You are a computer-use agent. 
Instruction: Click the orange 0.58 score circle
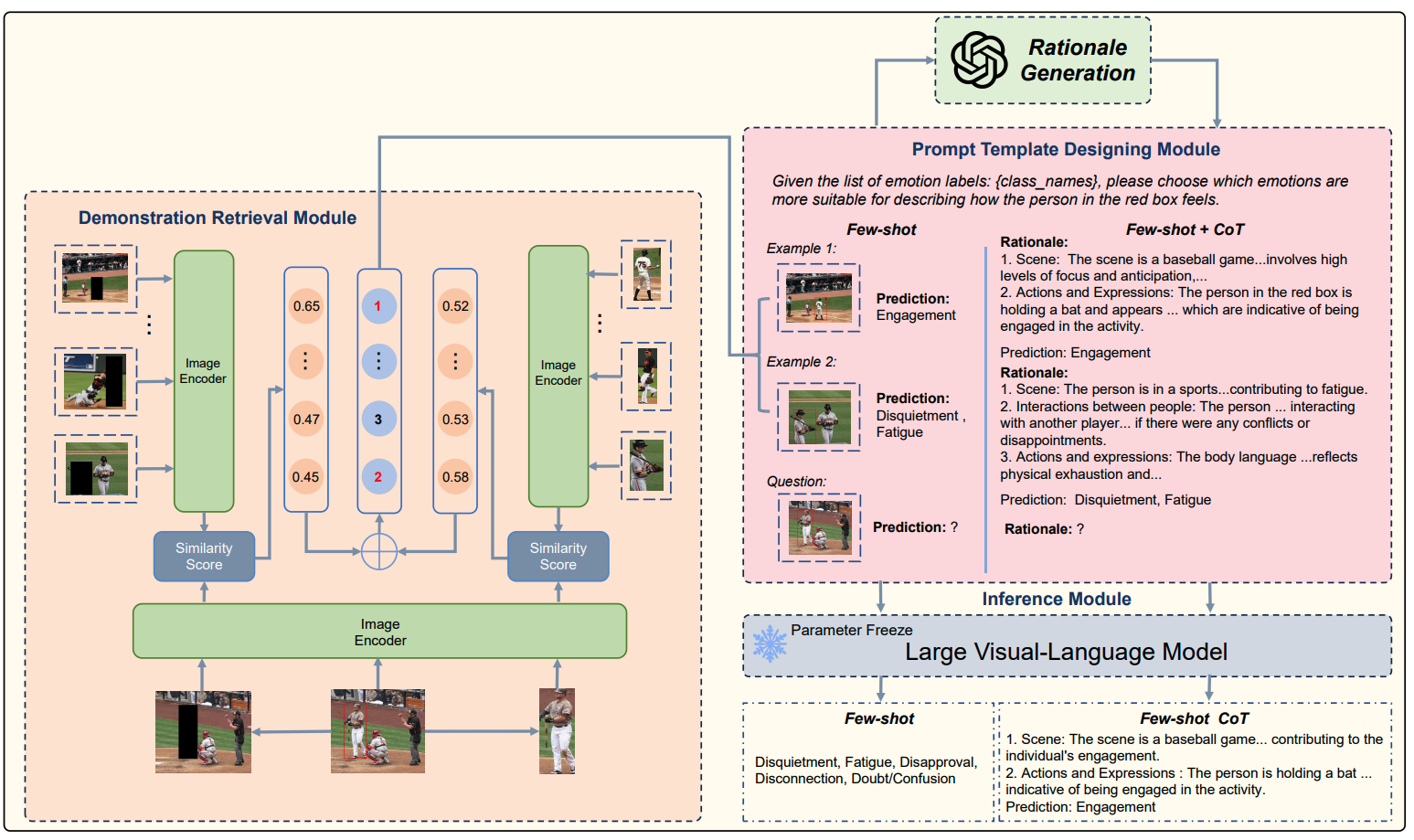pos(455,476)
